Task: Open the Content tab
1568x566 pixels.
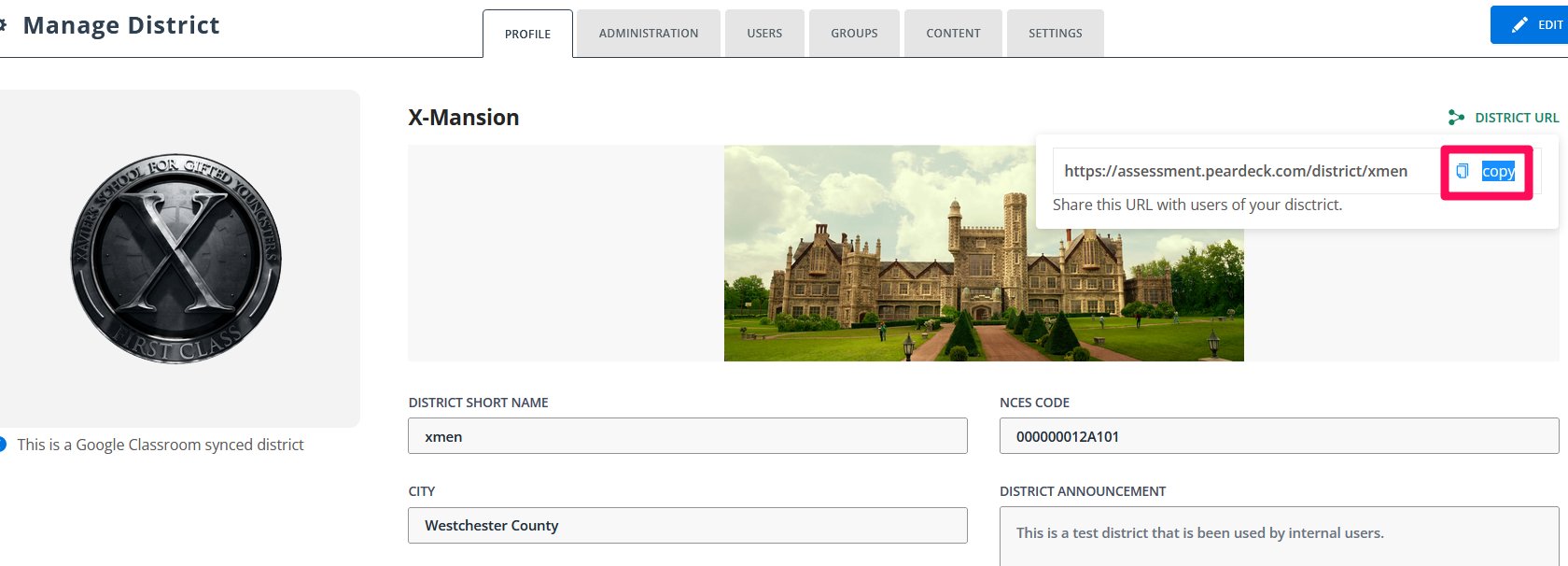Action: click(x=953, y=33)
